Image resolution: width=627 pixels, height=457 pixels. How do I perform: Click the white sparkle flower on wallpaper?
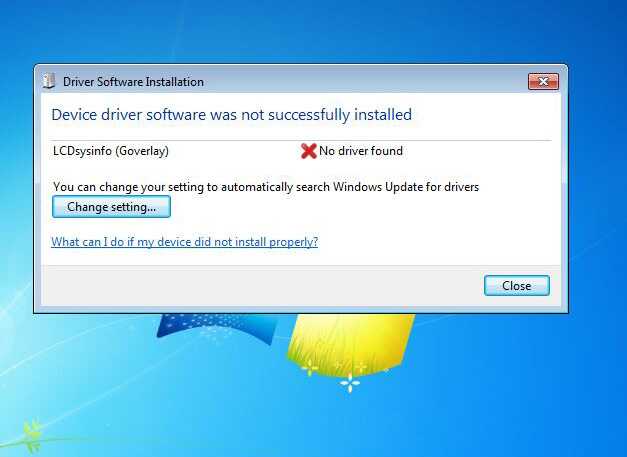tap(350, 383)
